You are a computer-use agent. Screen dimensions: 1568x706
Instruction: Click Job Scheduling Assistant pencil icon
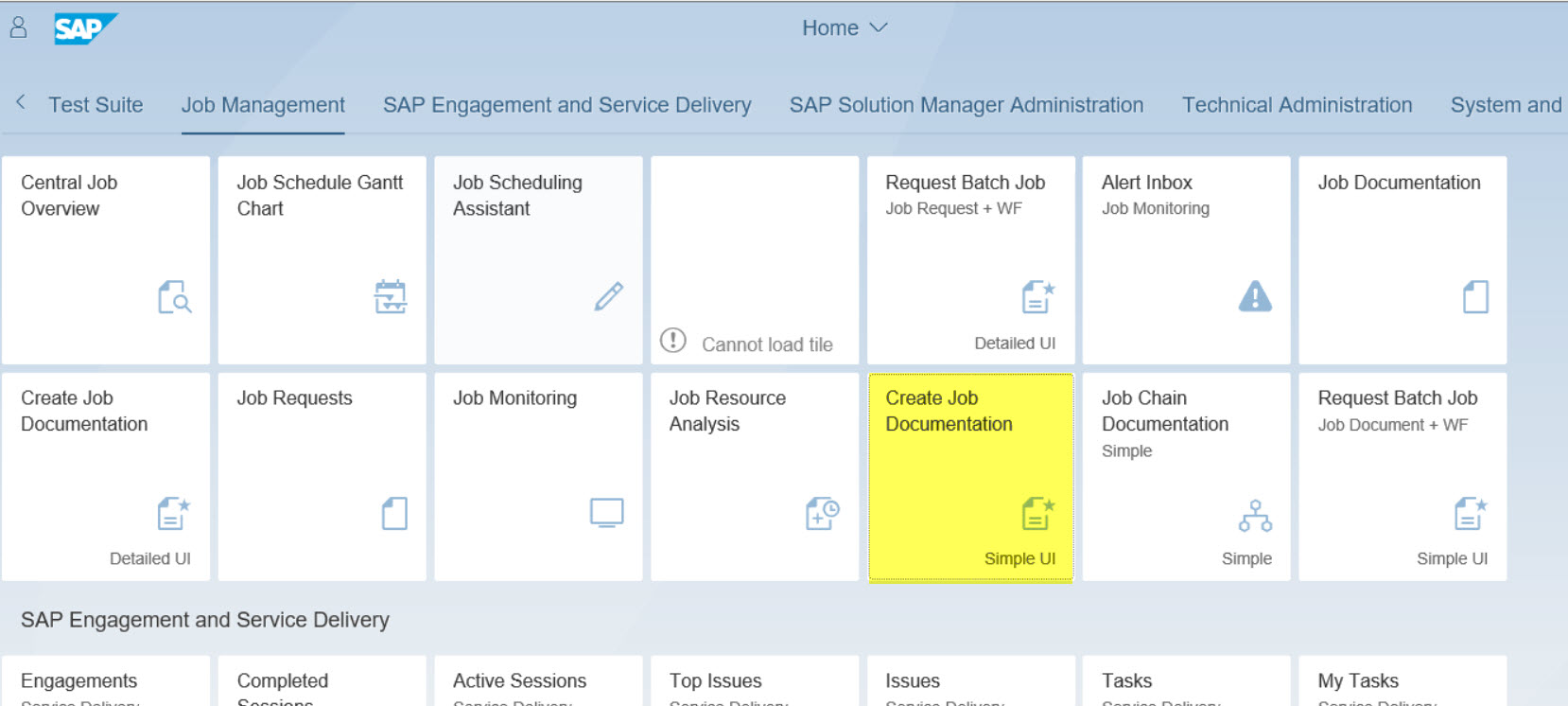point(609,296)
